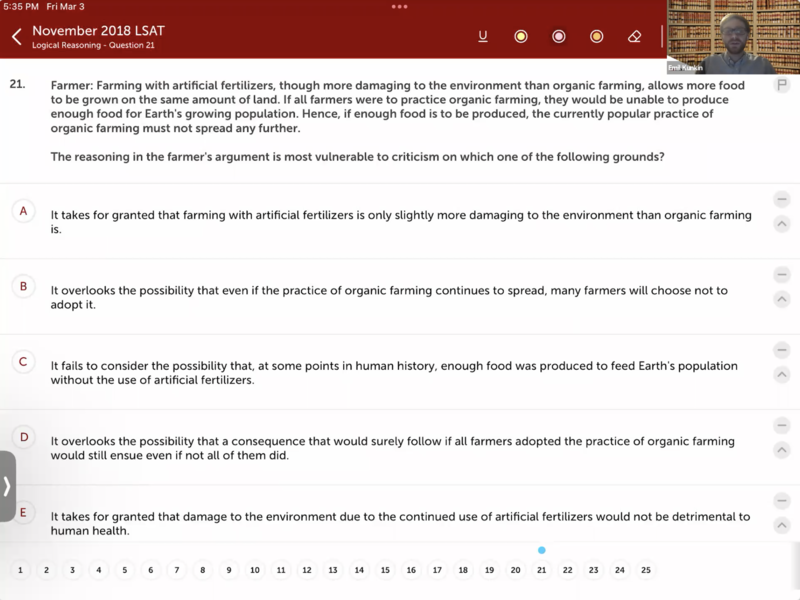The width and height of the screenshot is (800, 600).
Task: Collapse answer B using its chevron
Action: coord(782,299)
